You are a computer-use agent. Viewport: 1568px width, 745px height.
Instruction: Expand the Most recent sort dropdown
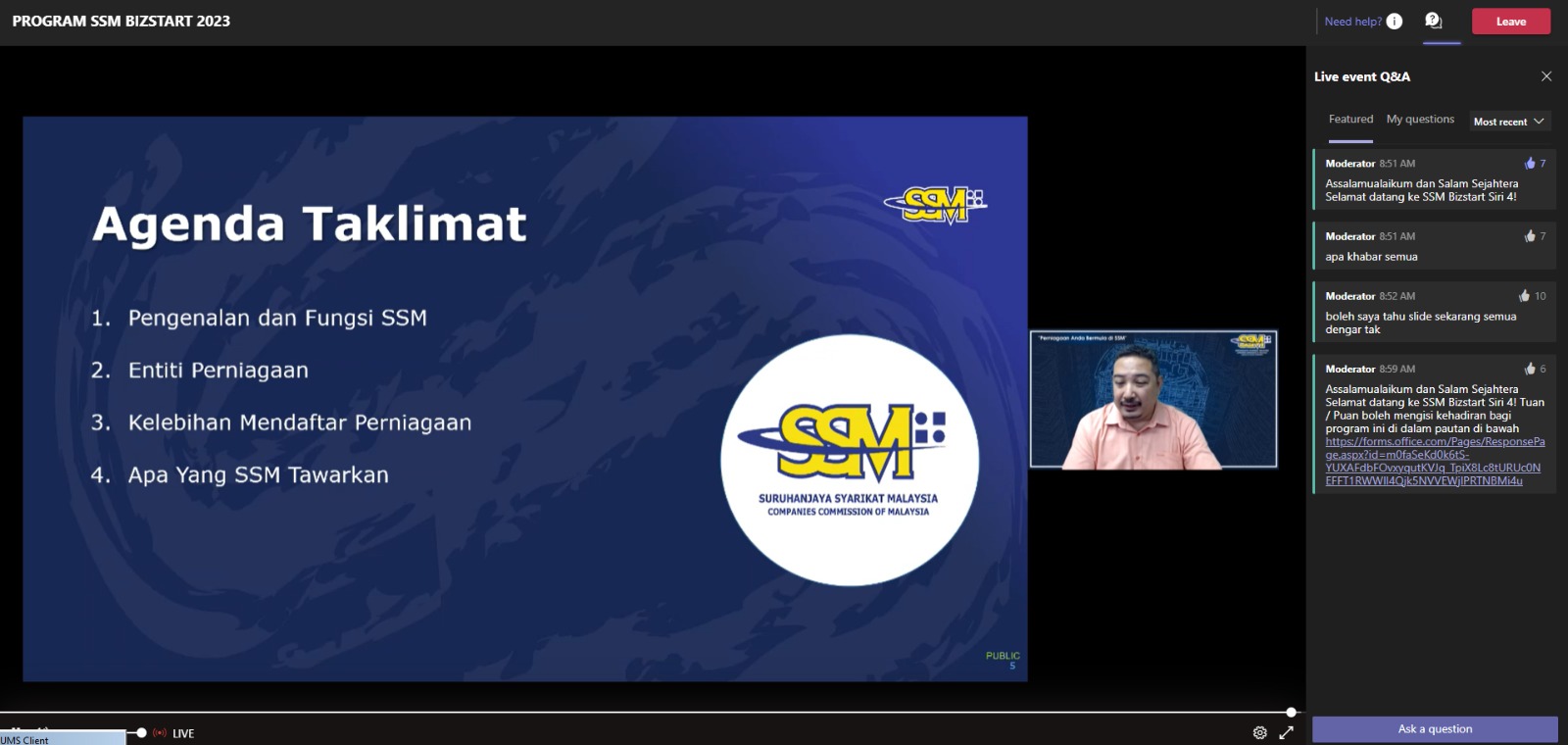click(x=1509, y=122)
